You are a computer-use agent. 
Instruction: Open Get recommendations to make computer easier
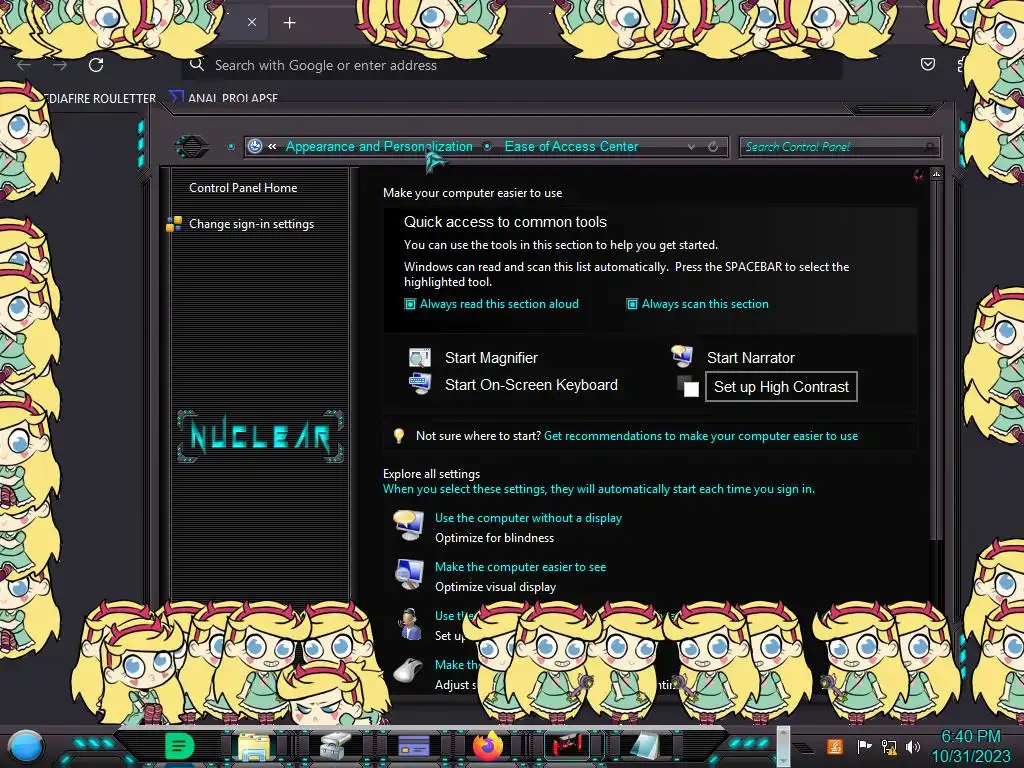point(701,436)
